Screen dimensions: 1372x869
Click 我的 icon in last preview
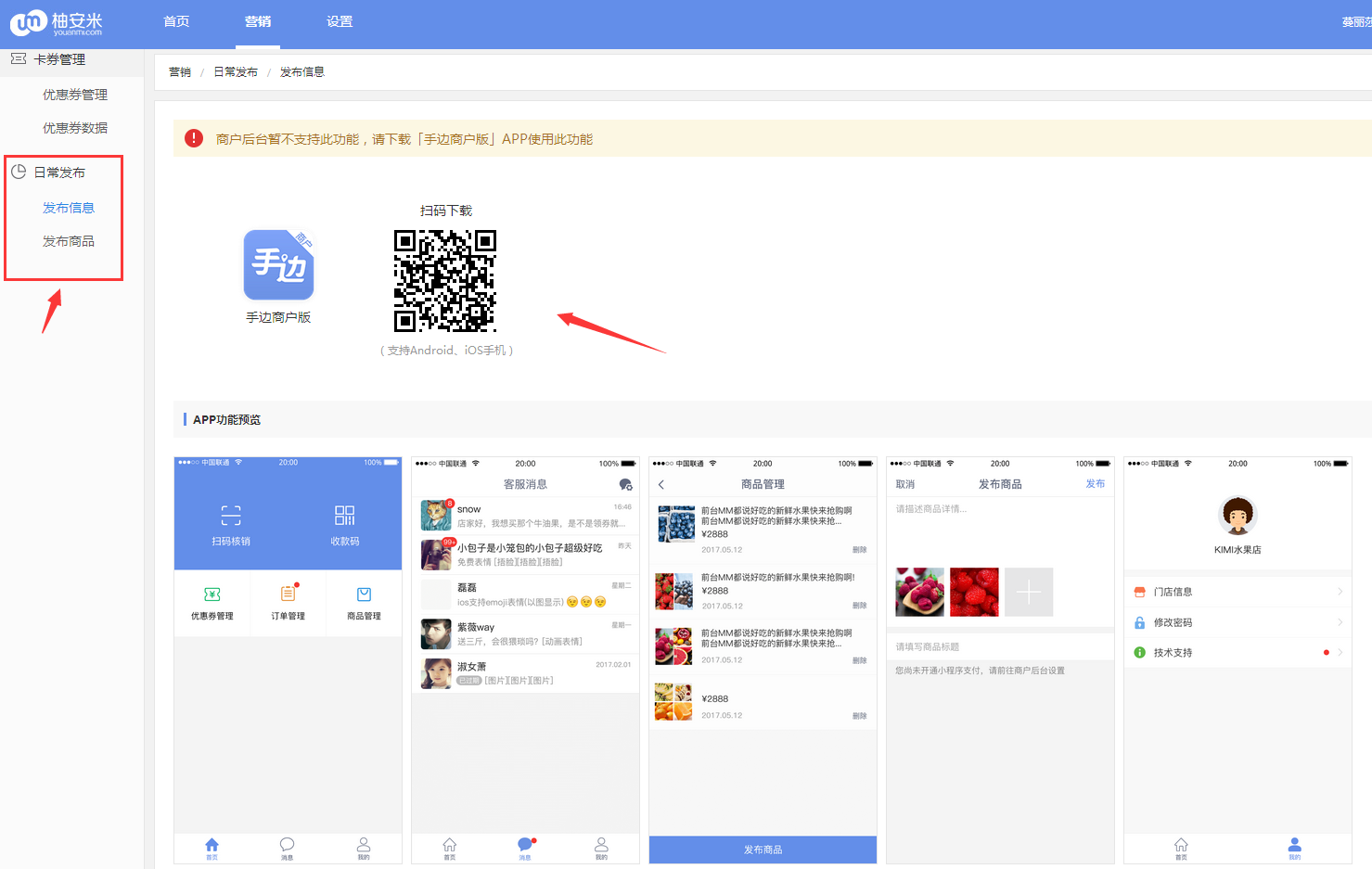click(1295, 845)
